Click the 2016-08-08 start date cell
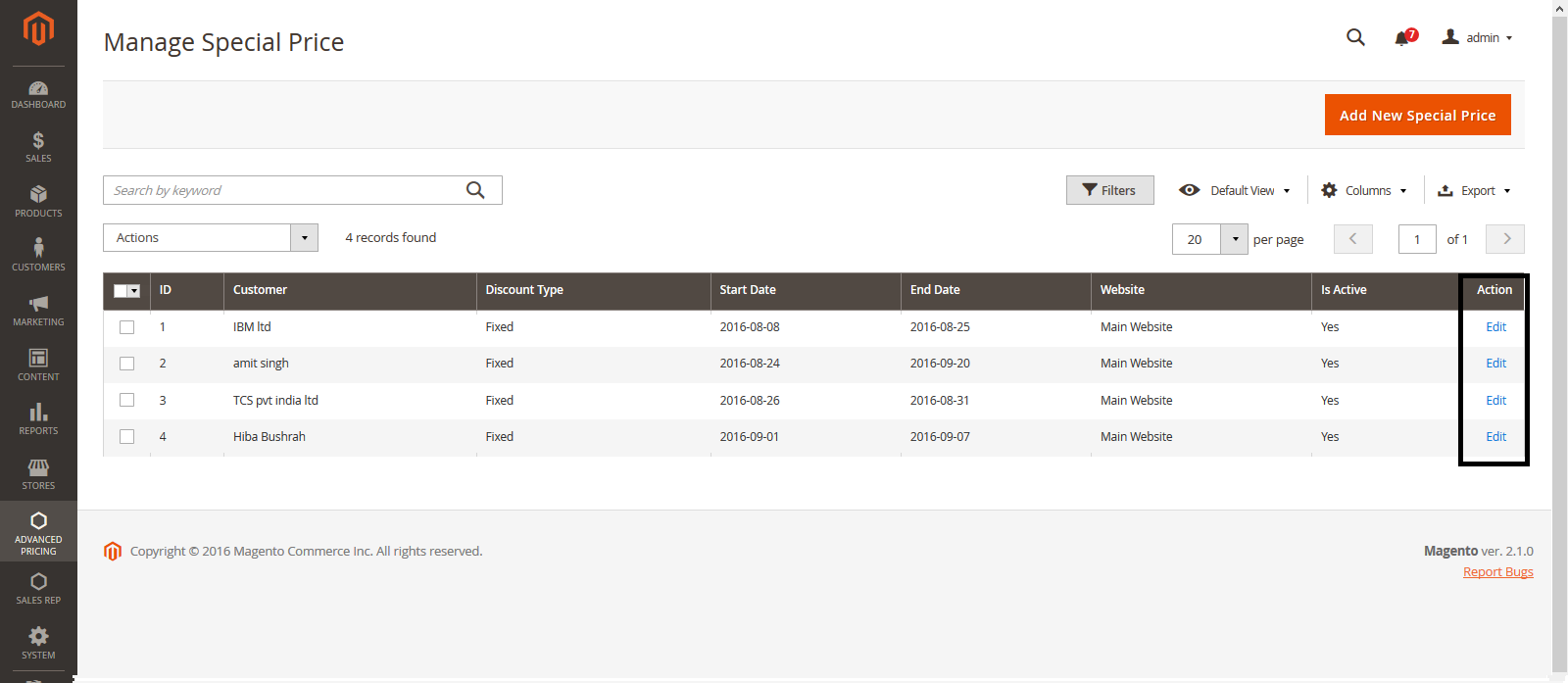1568x683 pixels. click(x=750, y=327)
